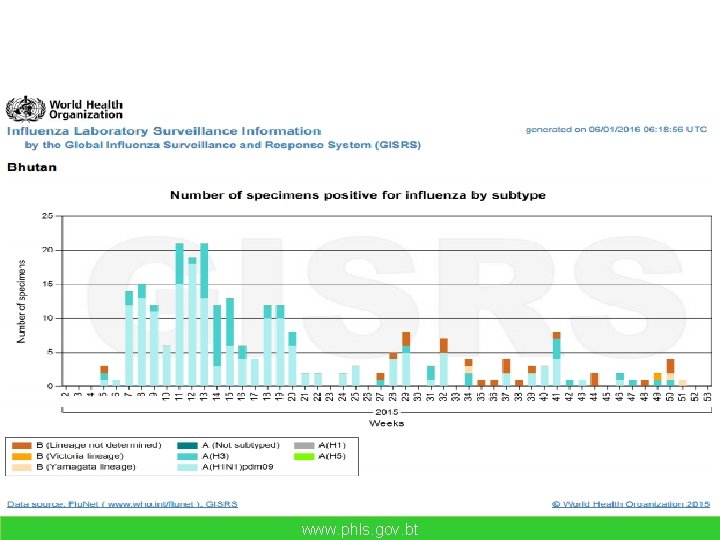The height and width of the screenshot is (540, 720).
Task: Open the World Health Organization 2015 copyright link
Action: [x=631, y=504]
